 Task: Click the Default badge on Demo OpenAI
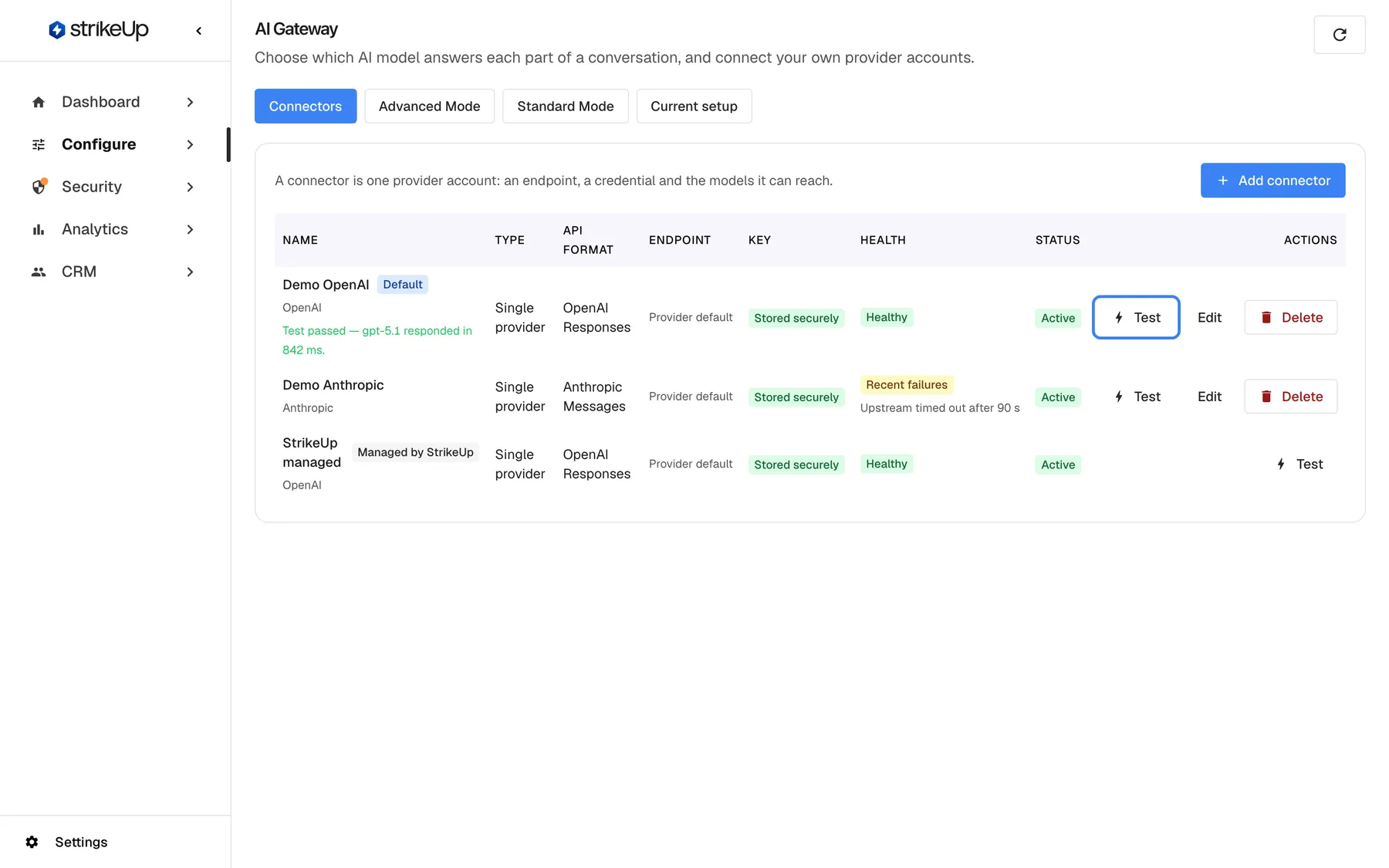point(403,284)
